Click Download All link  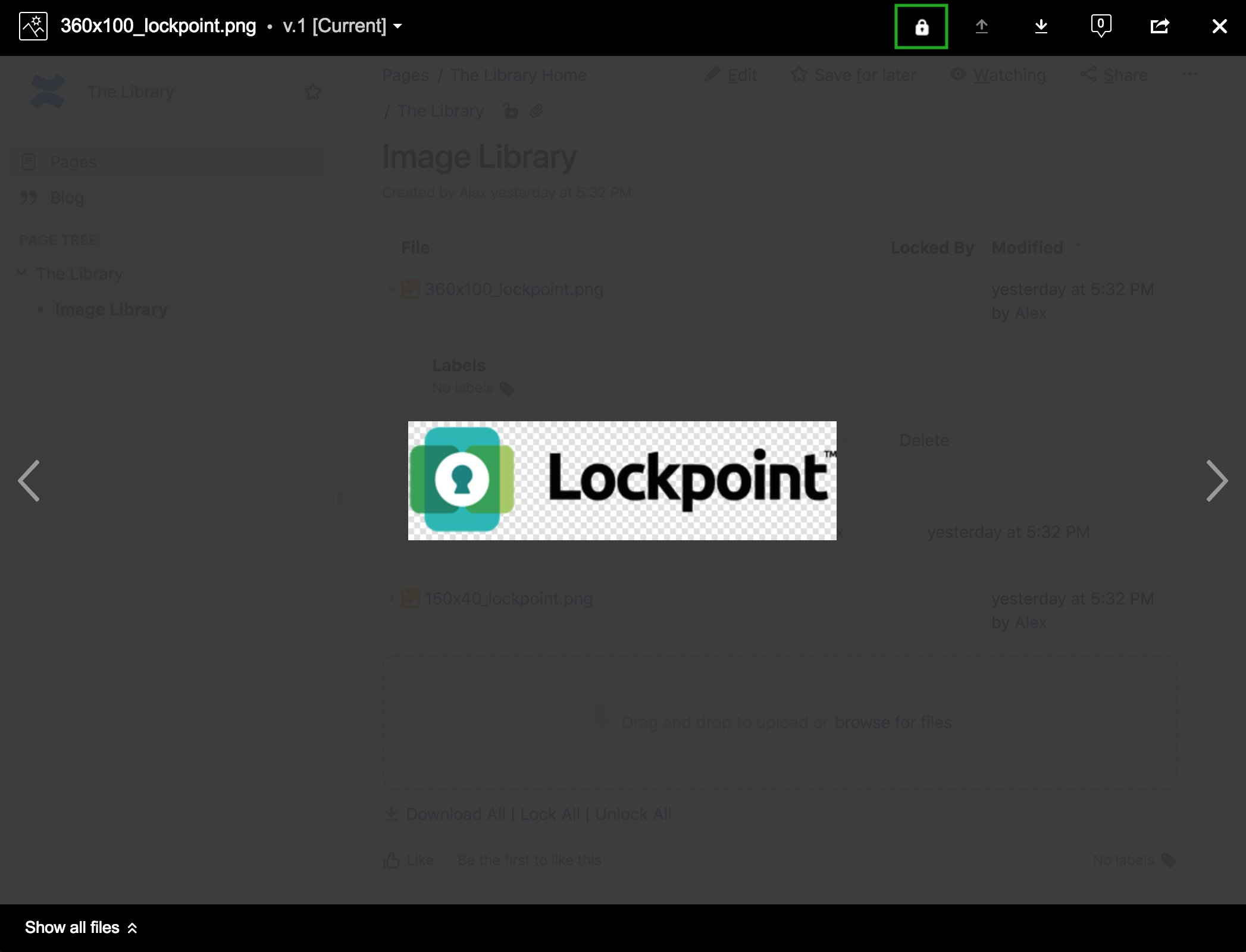coord(455,814)
